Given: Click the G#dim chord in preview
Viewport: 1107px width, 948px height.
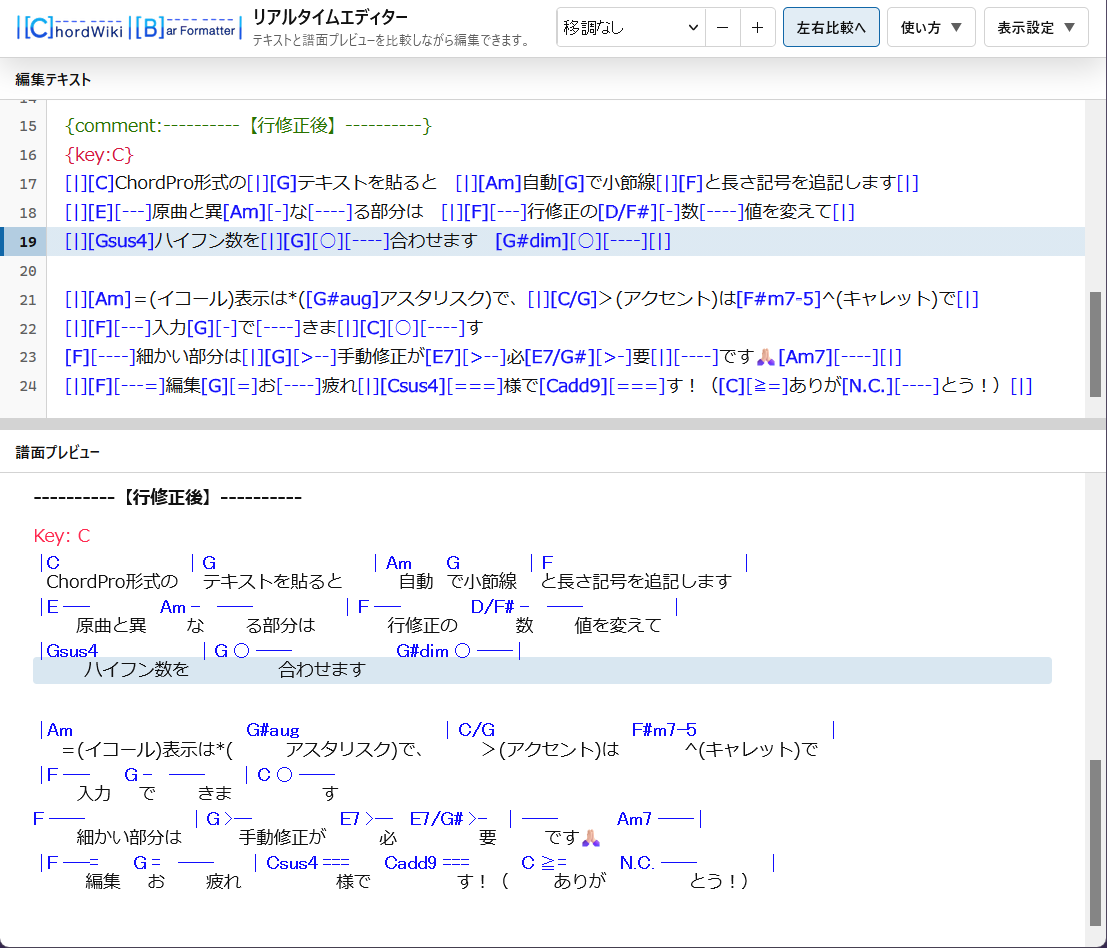Looking at the screenshot, I should click(423, 651).
